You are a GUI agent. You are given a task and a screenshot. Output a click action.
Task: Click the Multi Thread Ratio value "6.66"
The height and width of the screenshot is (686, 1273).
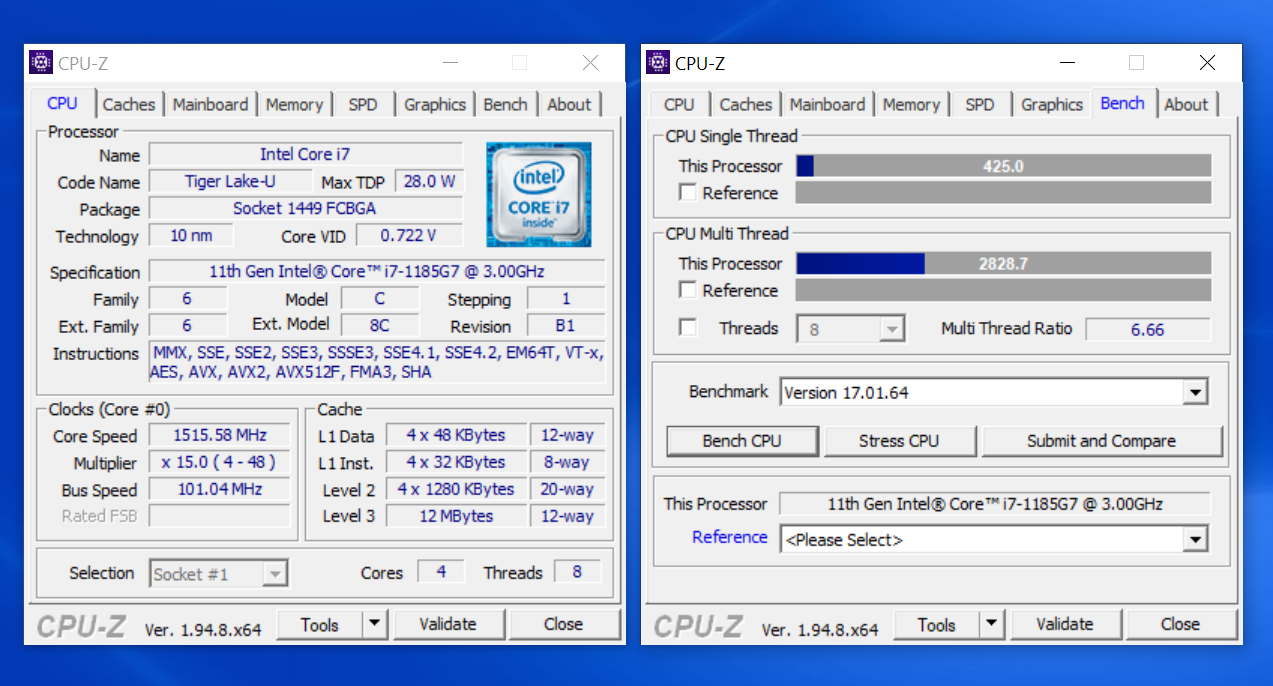(x=1148, y=329)
